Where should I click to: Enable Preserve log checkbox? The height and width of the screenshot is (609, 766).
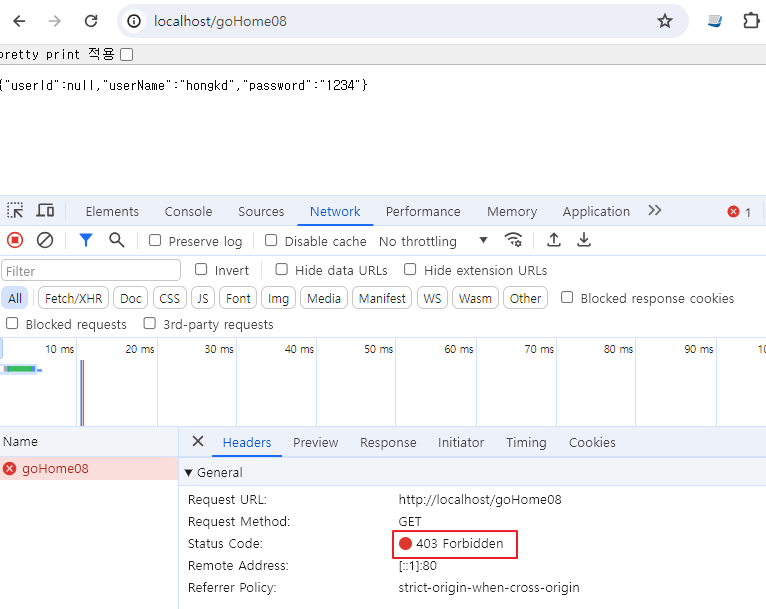coord(155,240)
